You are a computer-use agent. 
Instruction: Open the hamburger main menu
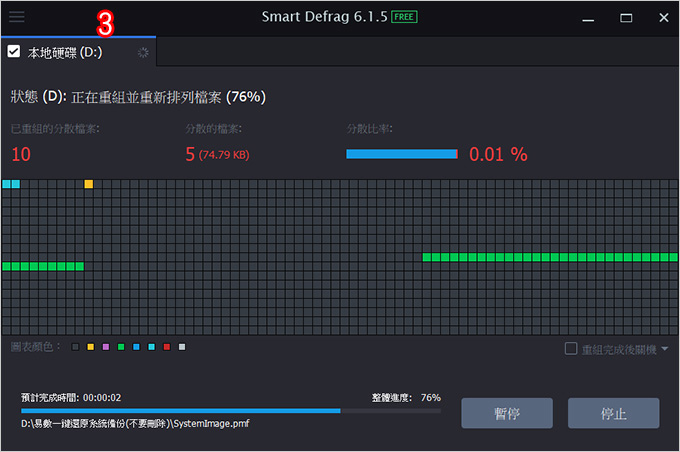[x=16, y=17]
